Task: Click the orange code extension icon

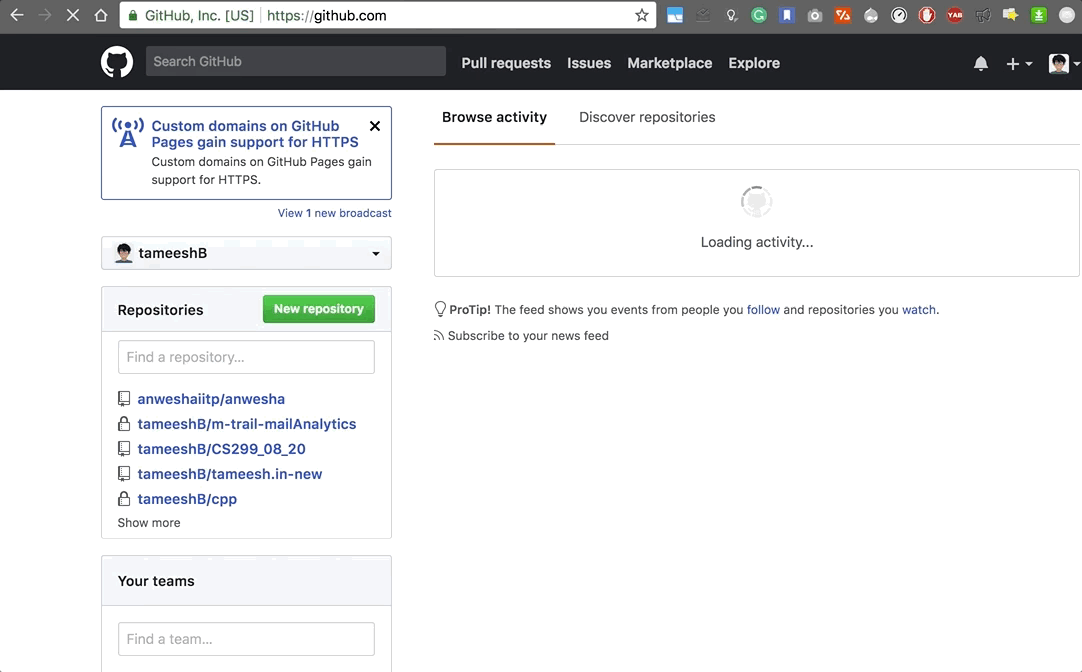Action: [843, 15]
